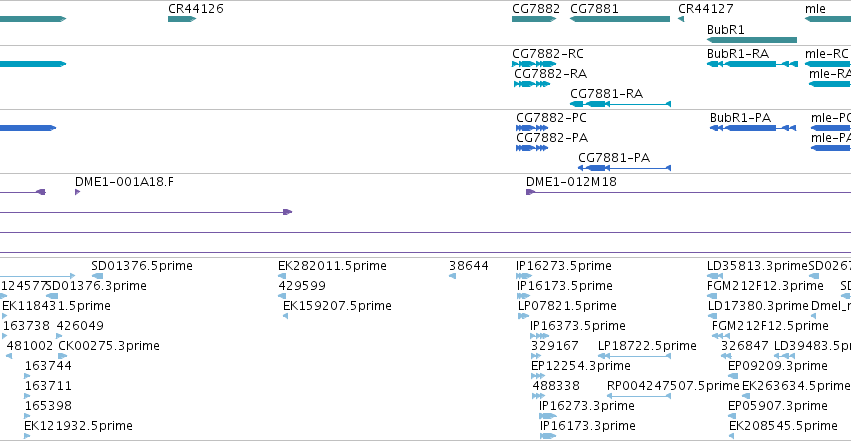The height and width of the screenshot is (441, 851).
Task: Click the 329167 feature glyph
Action: [x=537, y=356]
